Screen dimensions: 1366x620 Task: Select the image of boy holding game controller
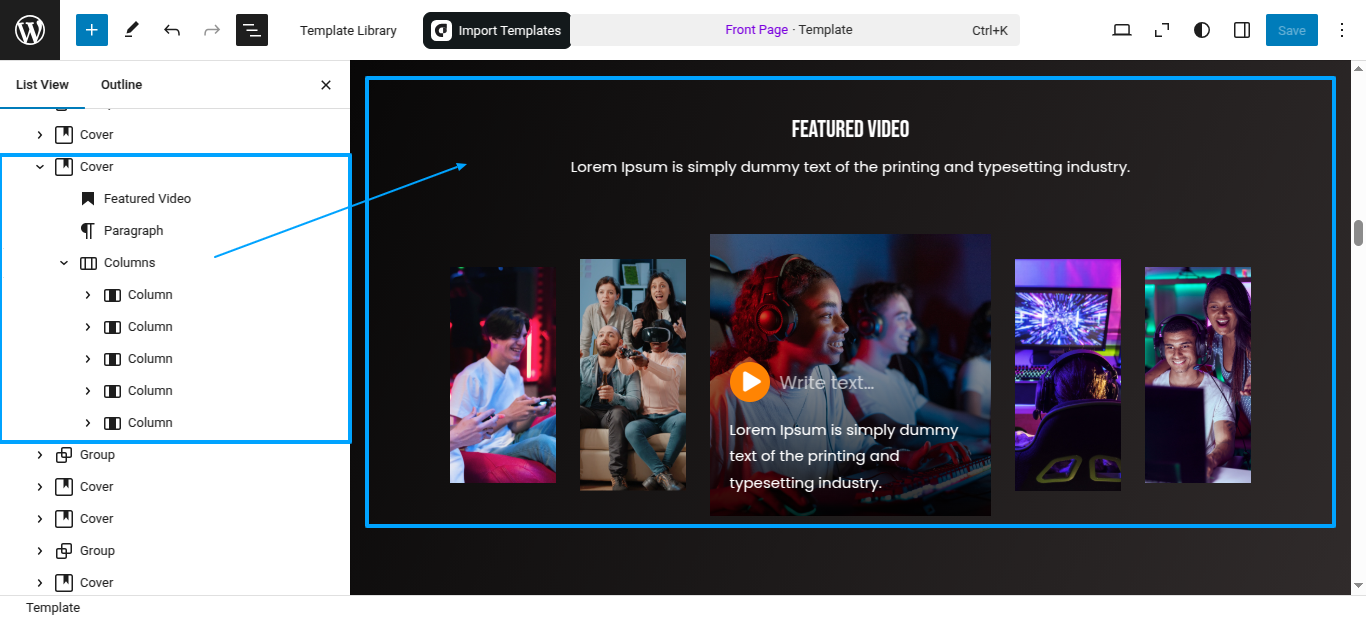coord(503,375)
